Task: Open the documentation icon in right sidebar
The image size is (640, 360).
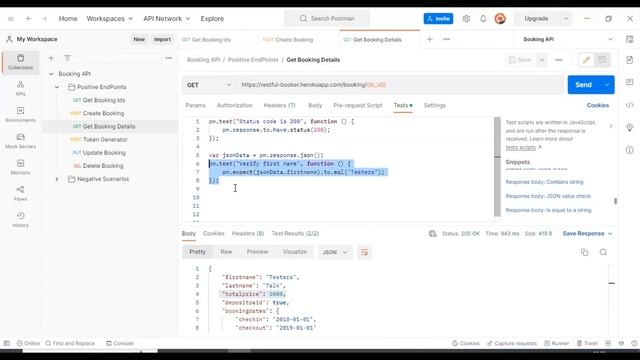Action: pyautogui.click(x=629, y=60)
